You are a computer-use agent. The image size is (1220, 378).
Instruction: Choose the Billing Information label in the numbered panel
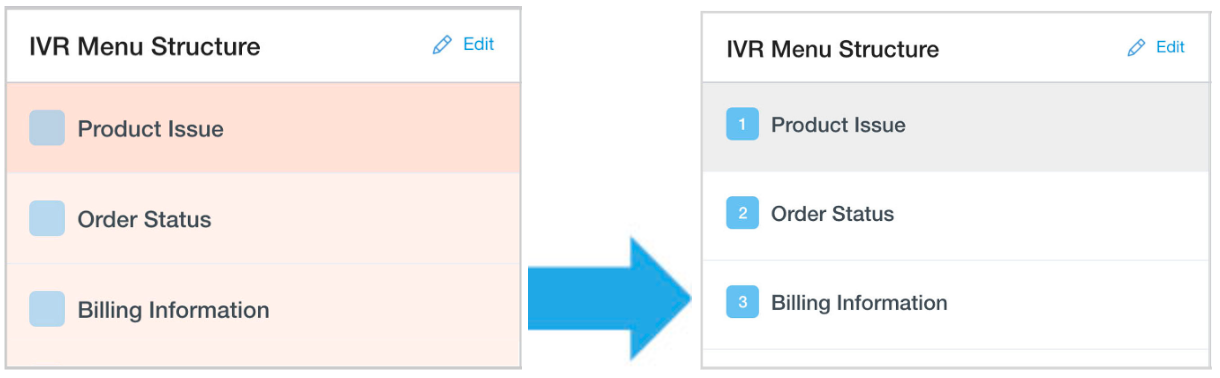[x=859, y=303]
